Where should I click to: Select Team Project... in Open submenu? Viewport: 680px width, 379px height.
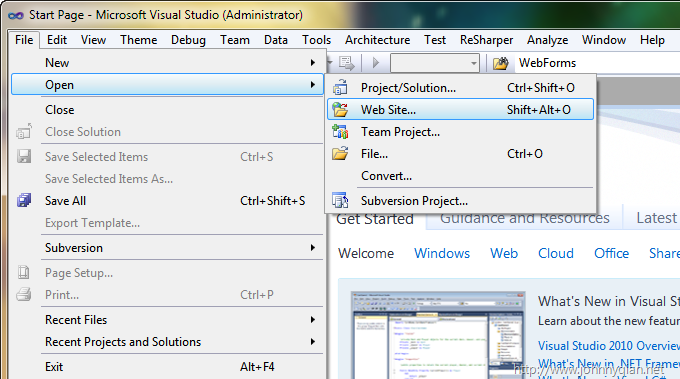click(x=461, y=132)
